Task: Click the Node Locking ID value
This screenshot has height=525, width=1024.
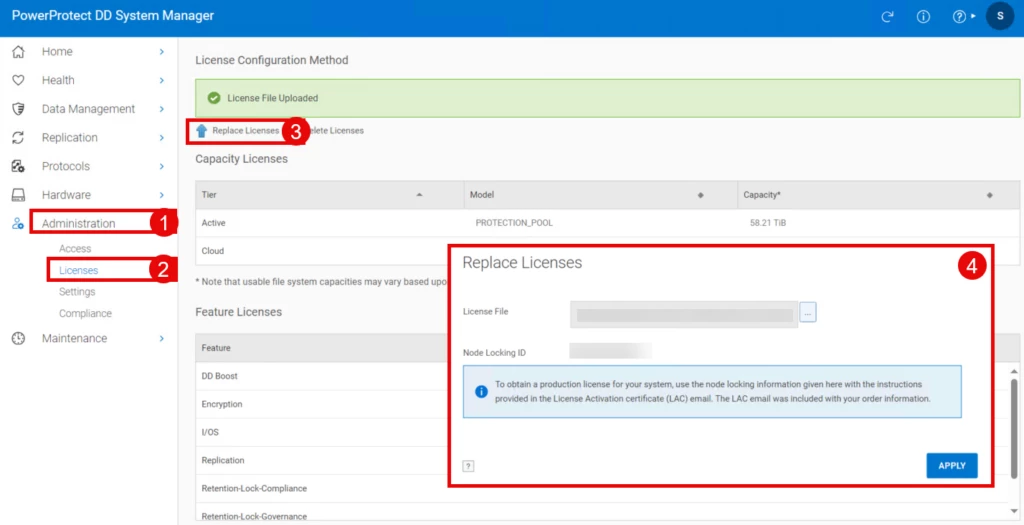Action: click(x=611, y=351)
